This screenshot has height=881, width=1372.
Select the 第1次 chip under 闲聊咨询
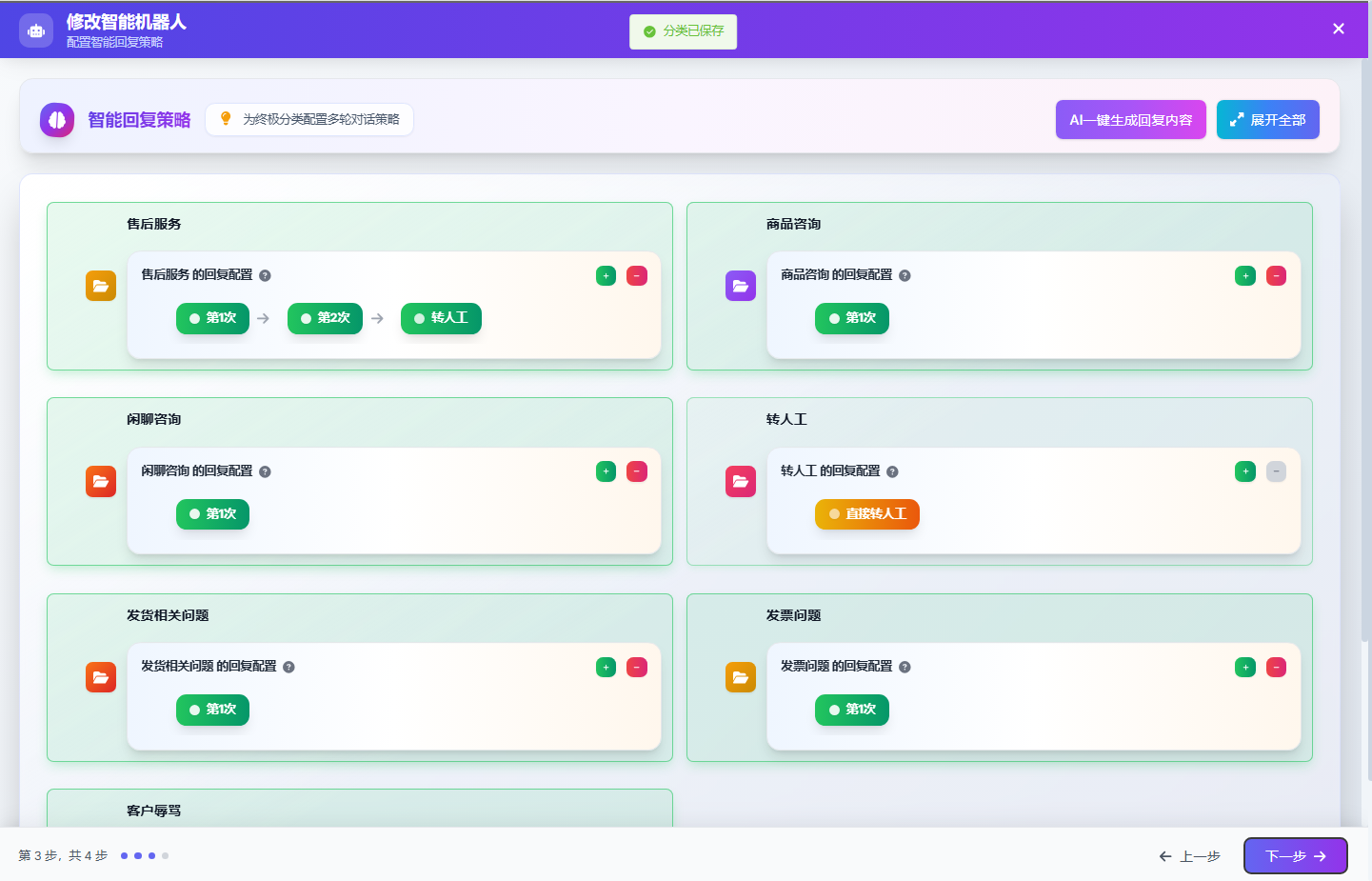click(212, 514)
